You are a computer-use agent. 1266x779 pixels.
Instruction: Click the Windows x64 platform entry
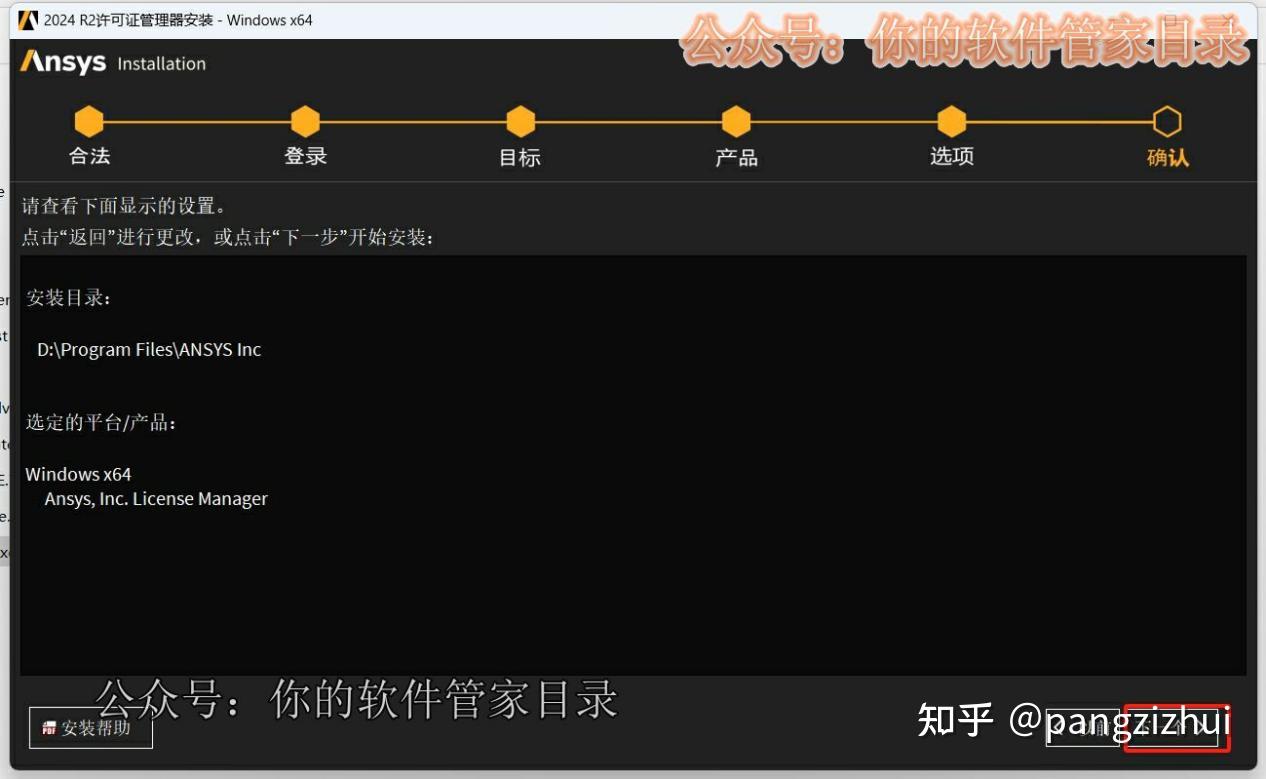click(78, 474)
